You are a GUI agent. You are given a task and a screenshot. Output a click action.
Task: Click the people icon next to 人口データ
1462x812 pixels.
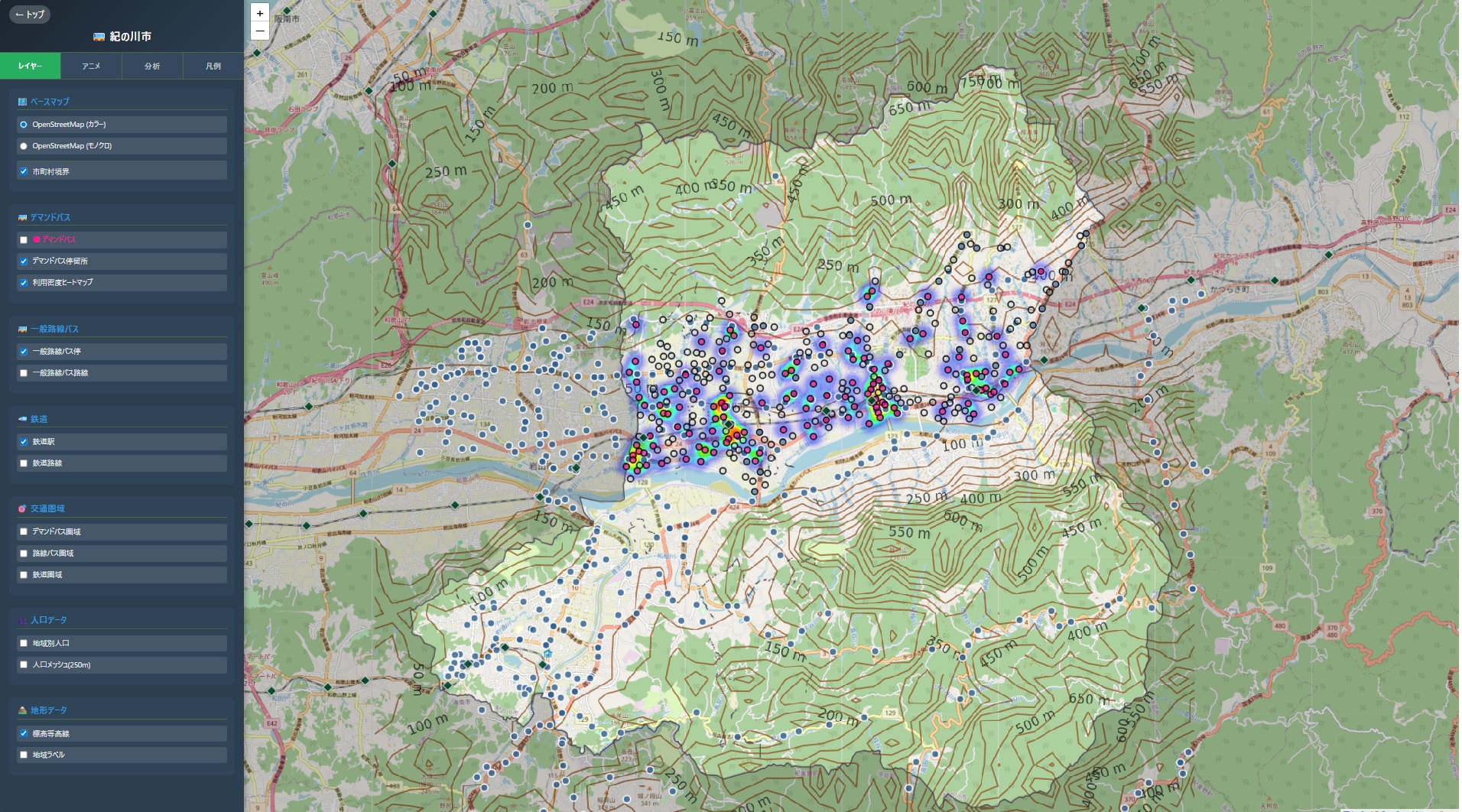22,620
